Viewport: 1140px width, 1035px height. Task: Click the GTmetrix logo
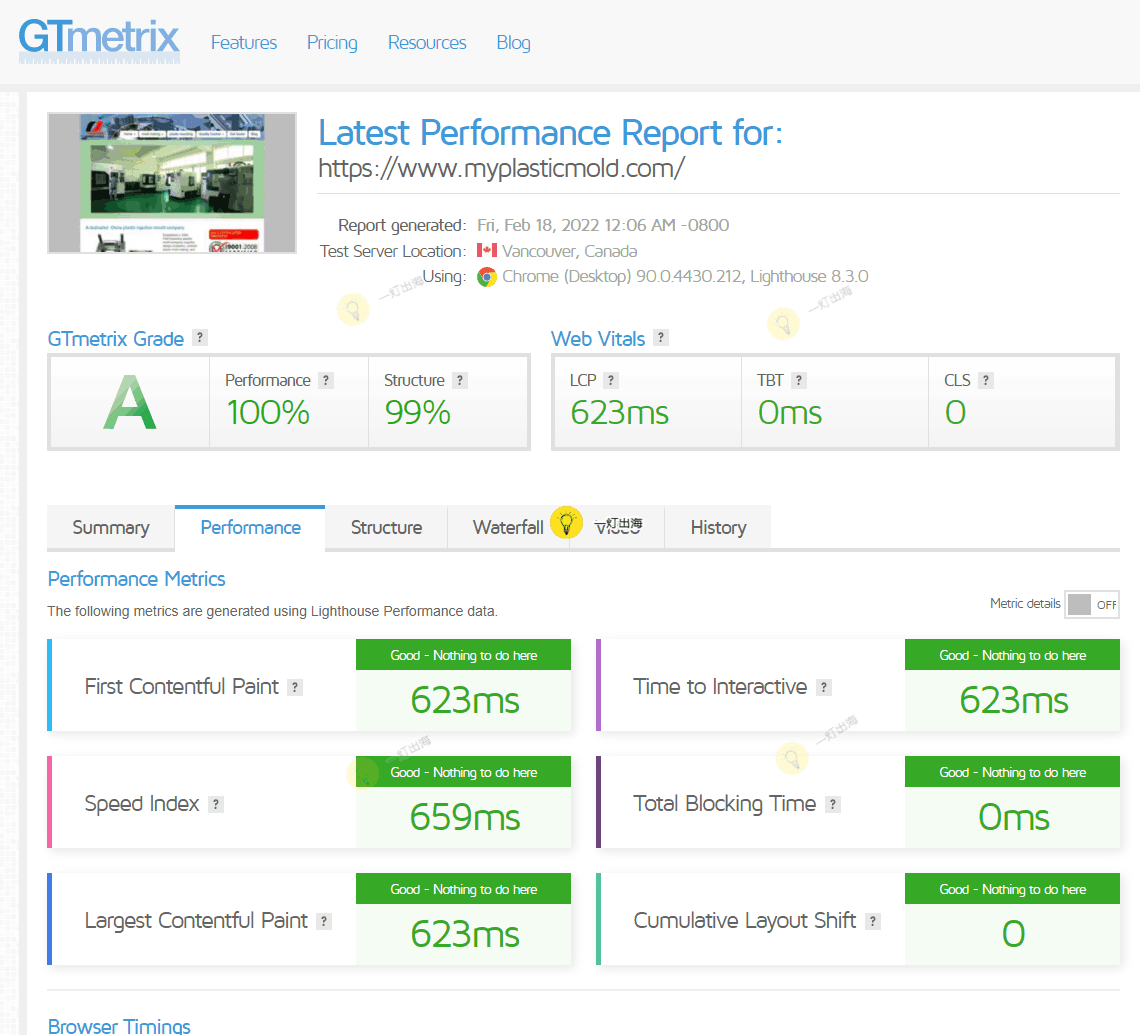99,40
